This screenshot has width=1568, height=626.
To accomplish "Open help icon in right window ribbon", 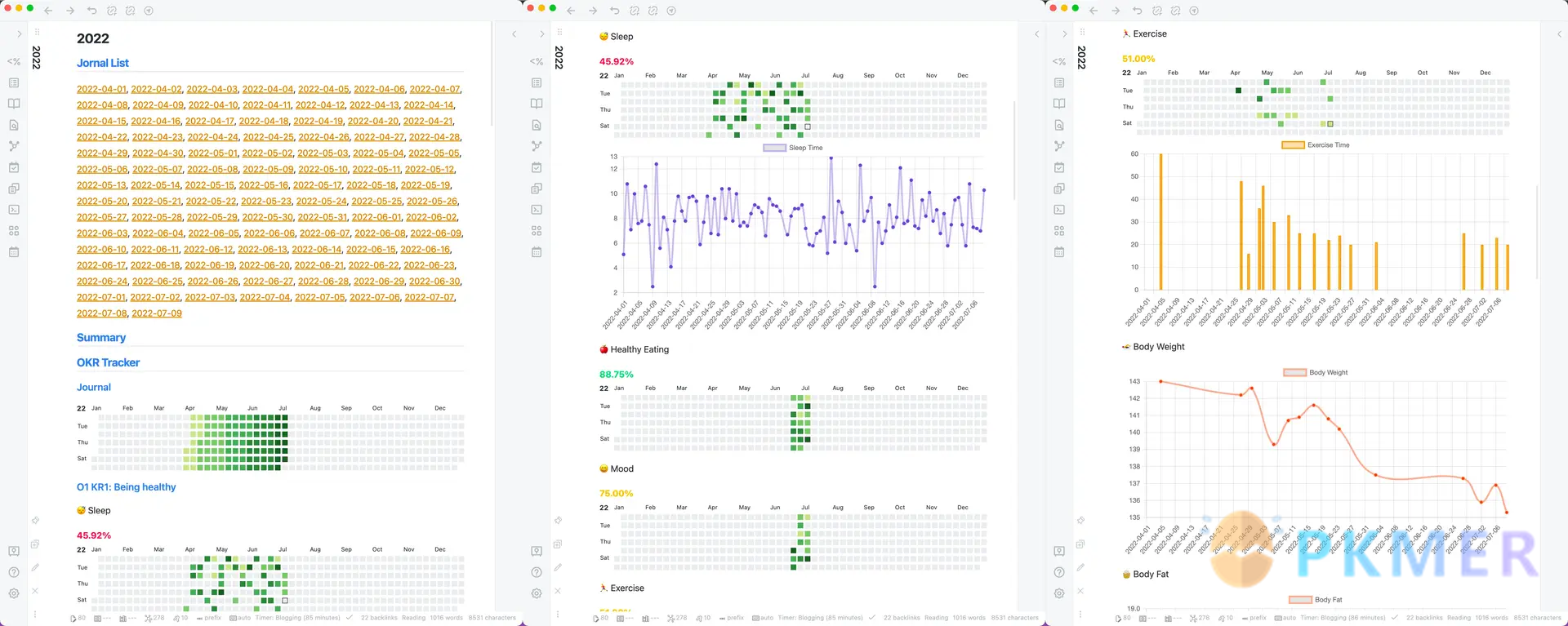I will pyautogui.click(x=1059, y=572).
